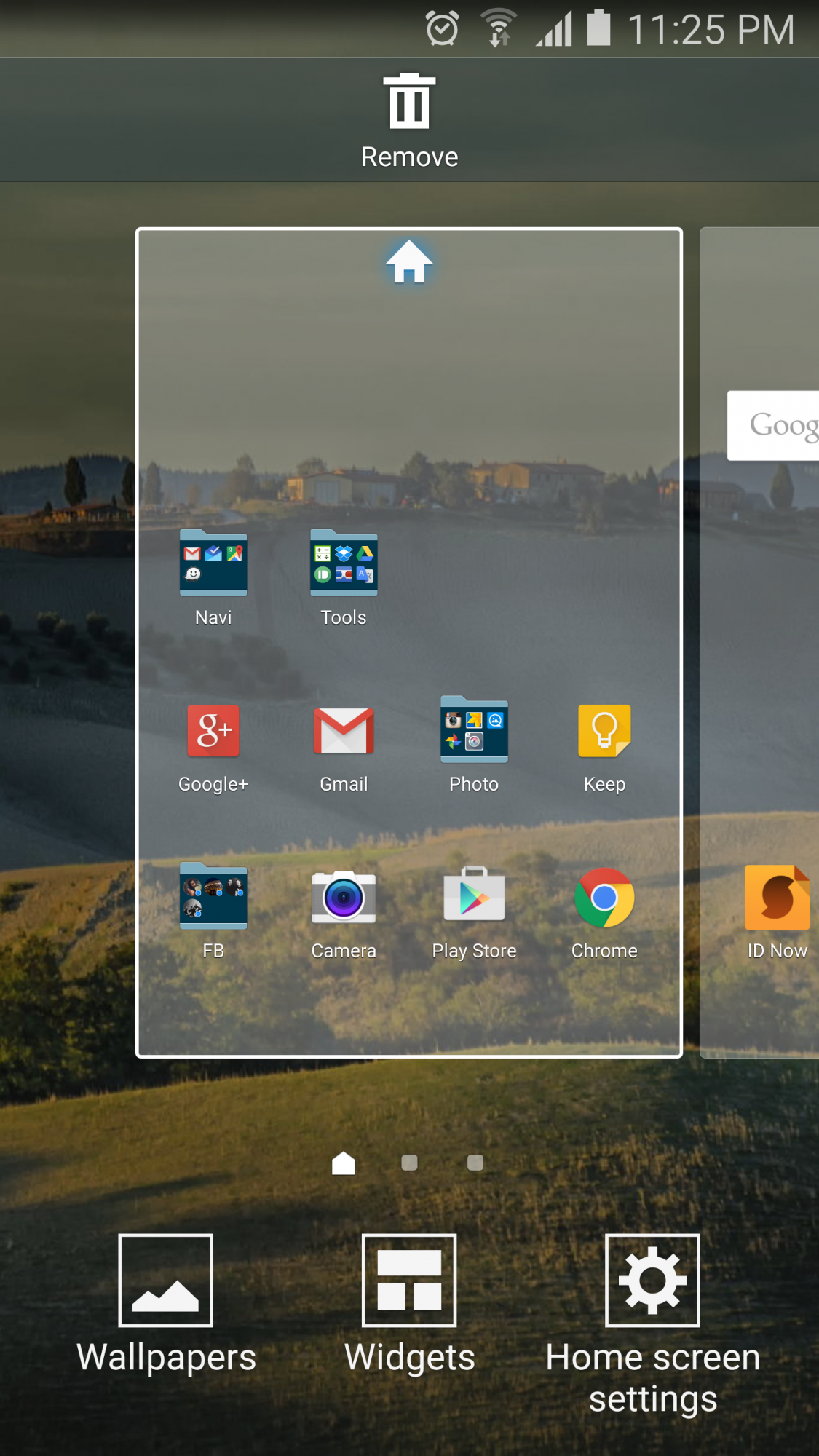Viewport: 819px width, 1456px height.
Task: Tap the Wi-Fi status icon
Action: coord(499,29)
